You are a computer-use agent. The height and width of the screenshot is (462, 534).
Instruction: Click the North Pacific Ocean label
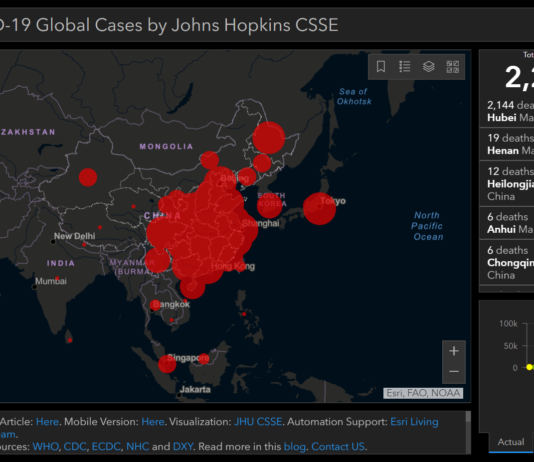click(427, 226)
